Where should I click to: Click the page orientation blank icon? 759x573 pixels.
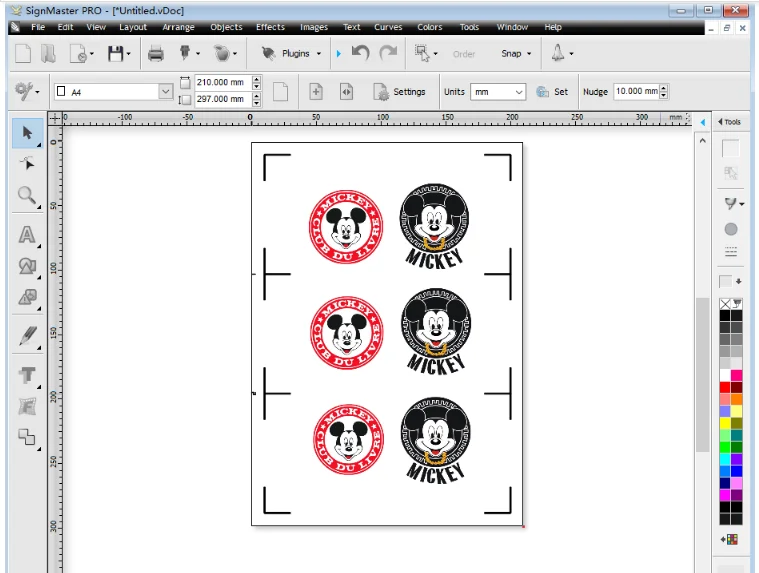(x=280, y=91)
